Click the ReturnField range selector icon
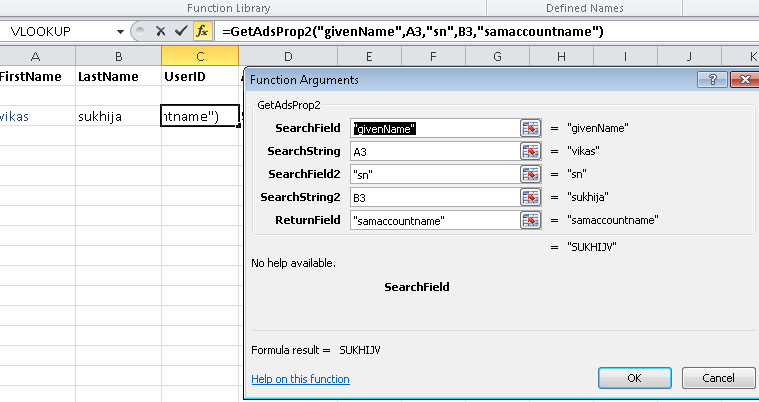The image size is (759, 402). tap(530, 220)
